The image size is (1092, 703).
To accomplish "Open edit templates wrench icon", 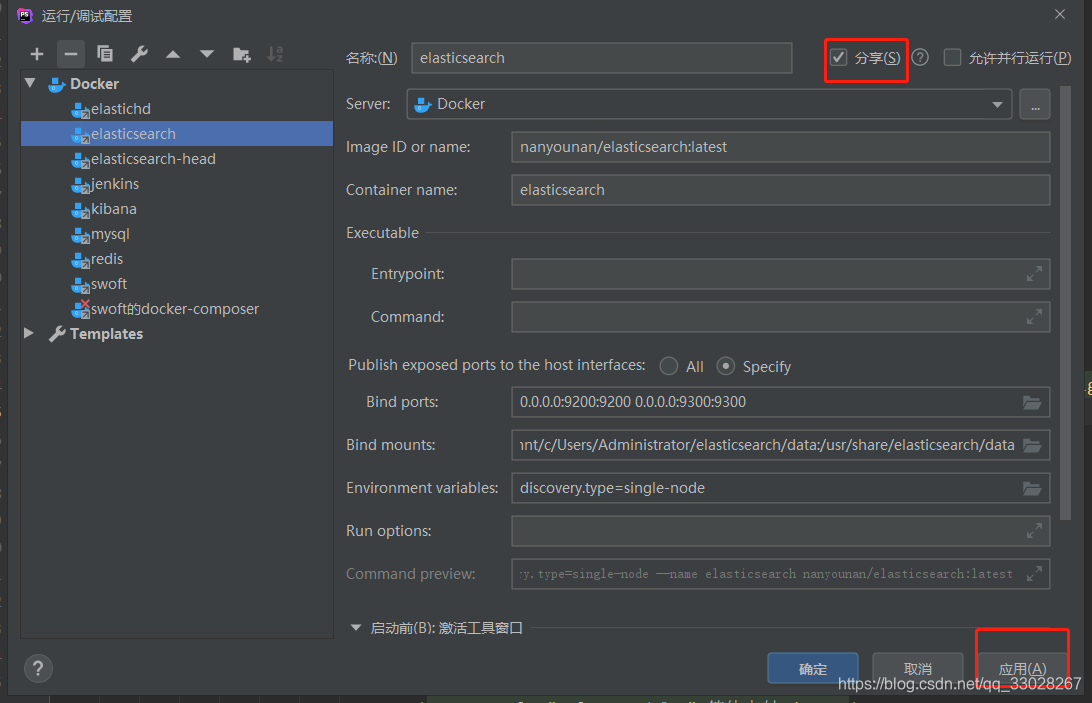I will (x=139, y=54).
